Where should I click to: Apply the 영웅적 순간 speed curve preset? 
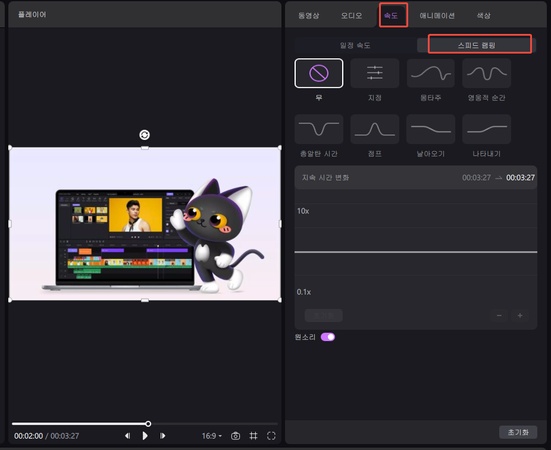click(x=487, y=73)
